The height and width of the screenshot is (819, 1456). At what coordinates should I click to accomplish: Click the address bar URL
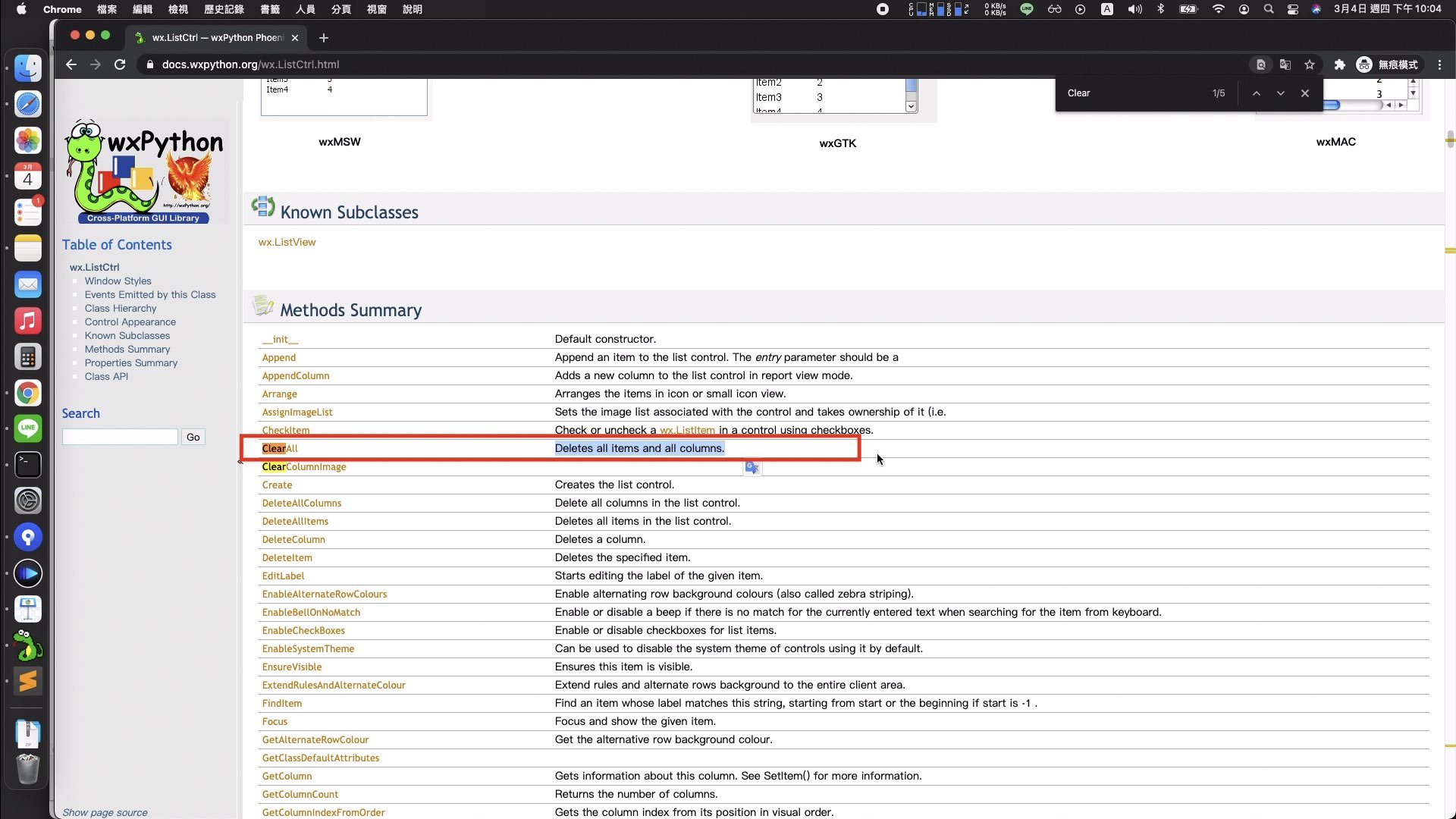tap(250, 64)
